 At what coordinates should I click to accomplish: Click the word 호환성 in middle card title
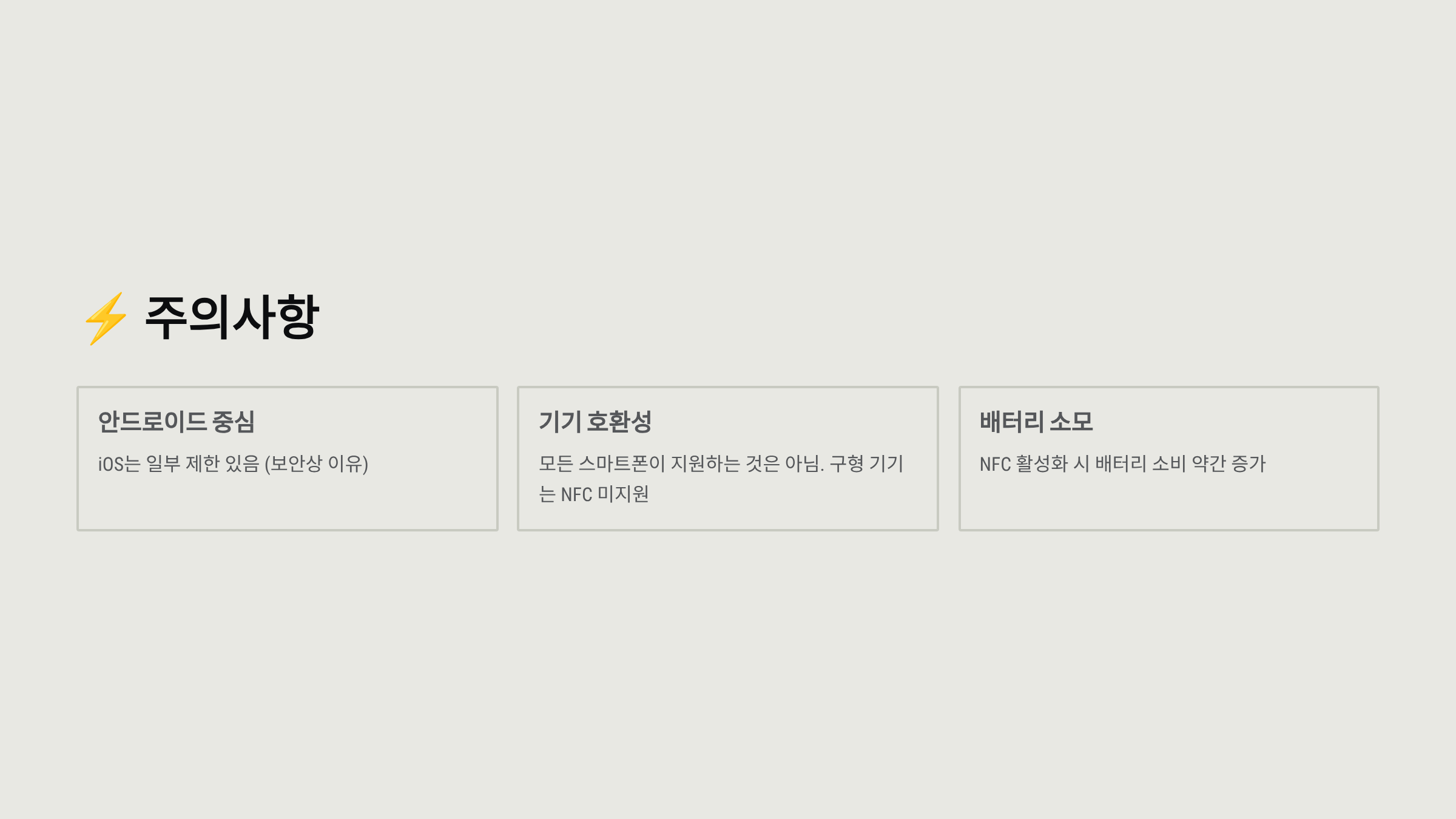pos(619,422)
